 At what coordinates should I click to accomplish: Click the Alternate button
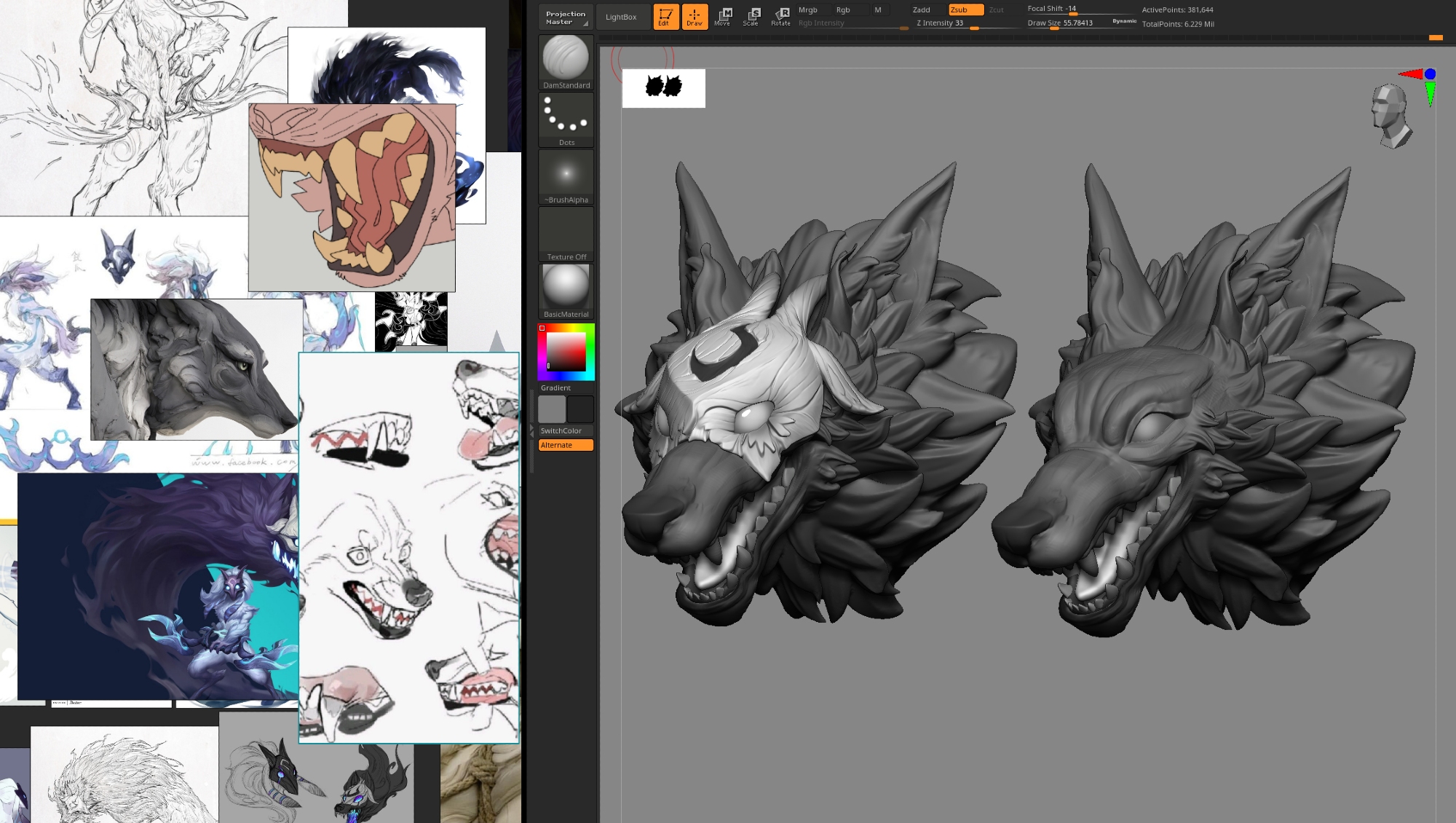566,445
